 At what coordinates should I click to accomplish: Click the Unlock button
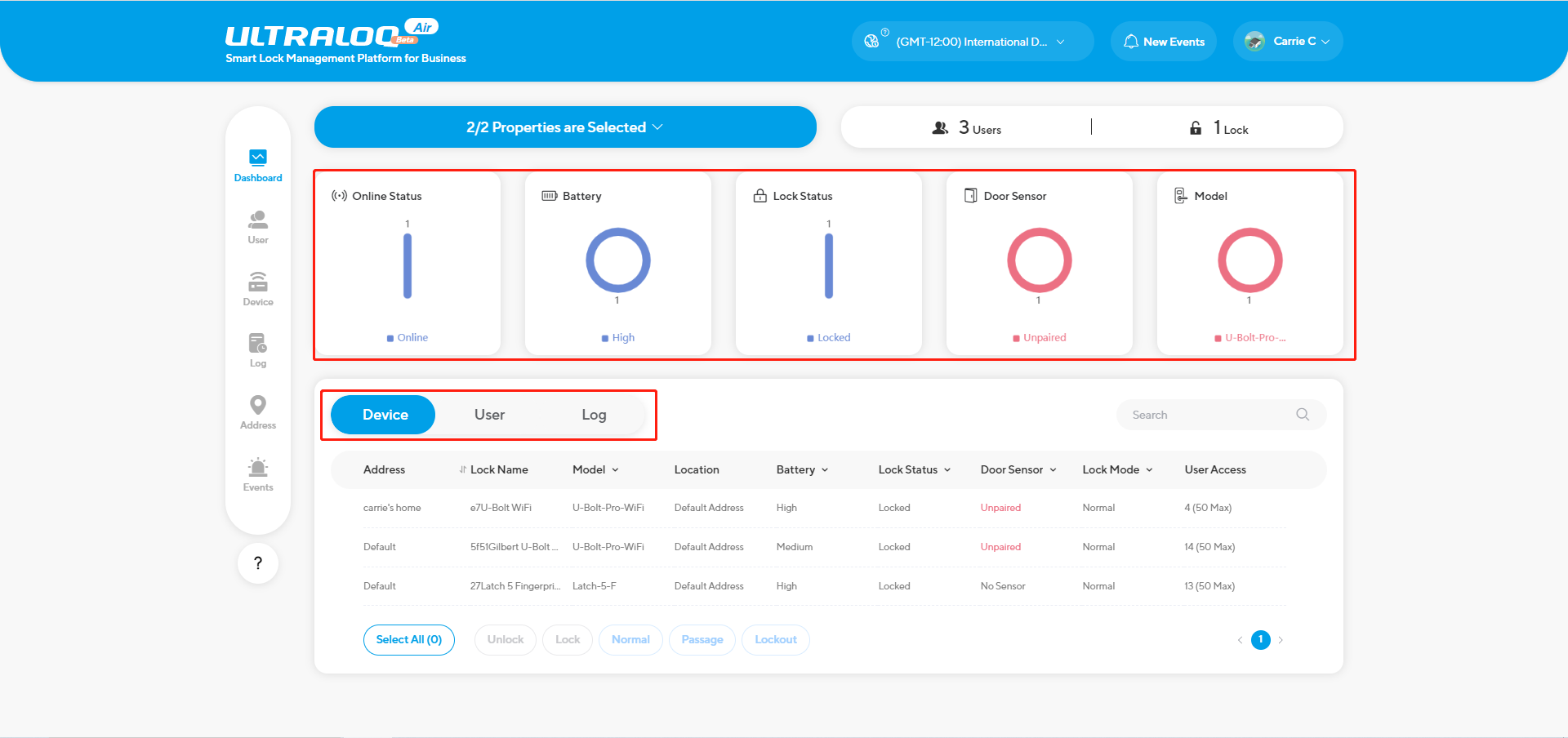tap(506, 640)
